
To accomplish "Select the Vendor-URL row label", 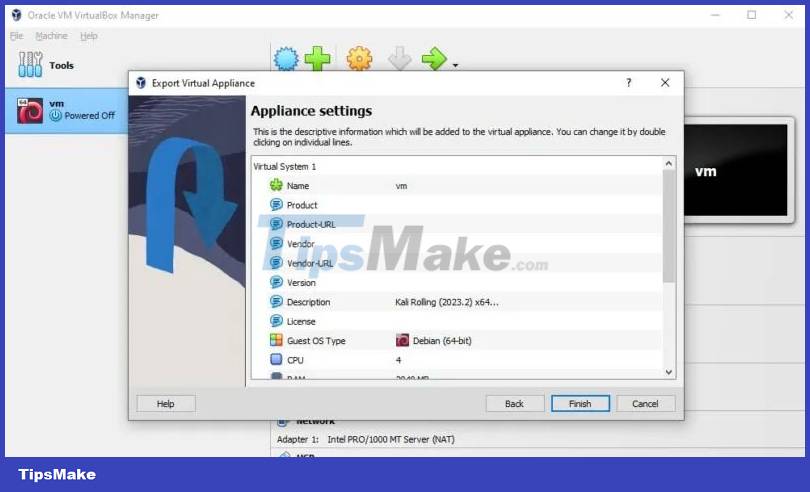I will pos(310,263).
